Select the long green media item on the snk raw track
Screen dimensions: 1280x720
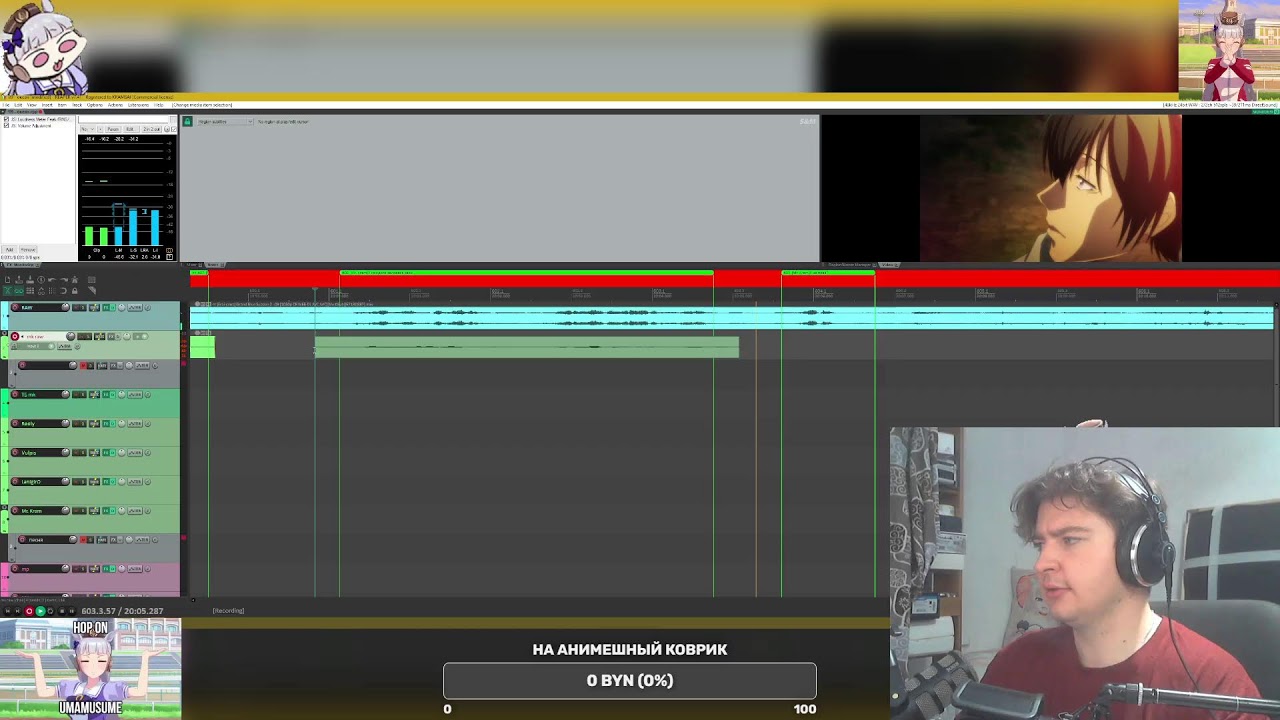(x=527, y=347)
